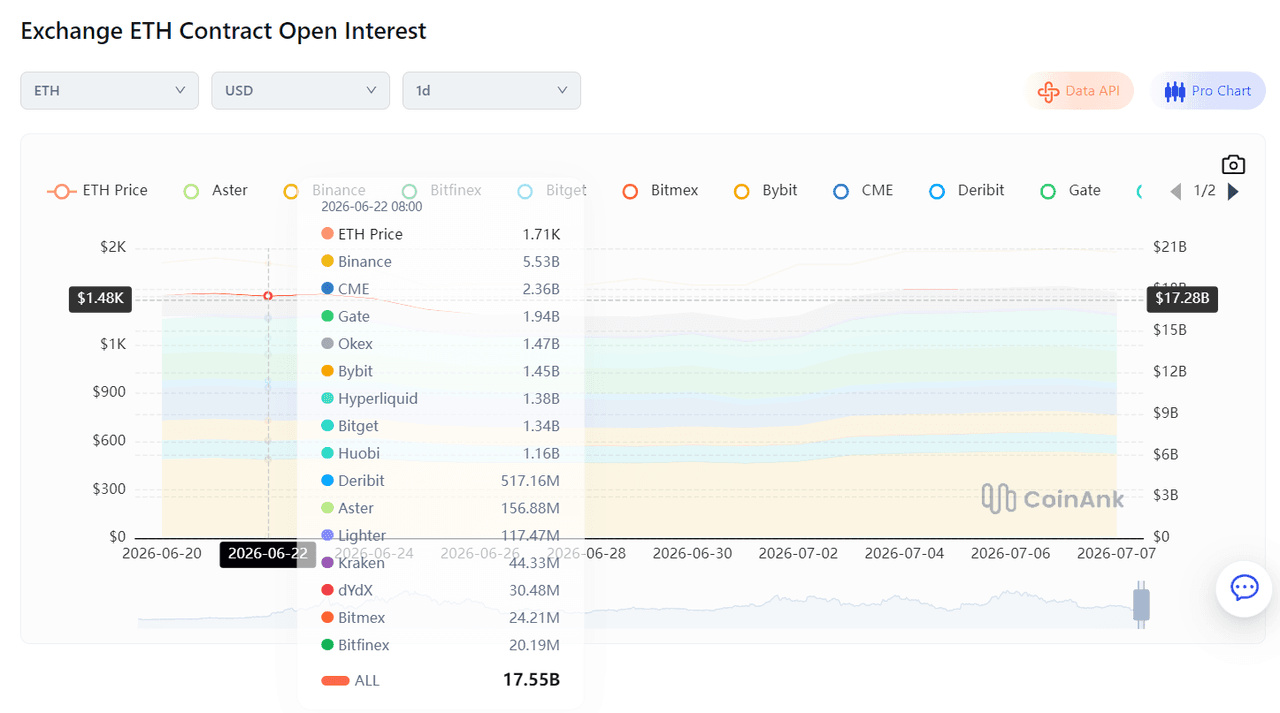Expand the 1d interval dropdown
This screenshot has width=1280, height=713.
coord(491,90)
